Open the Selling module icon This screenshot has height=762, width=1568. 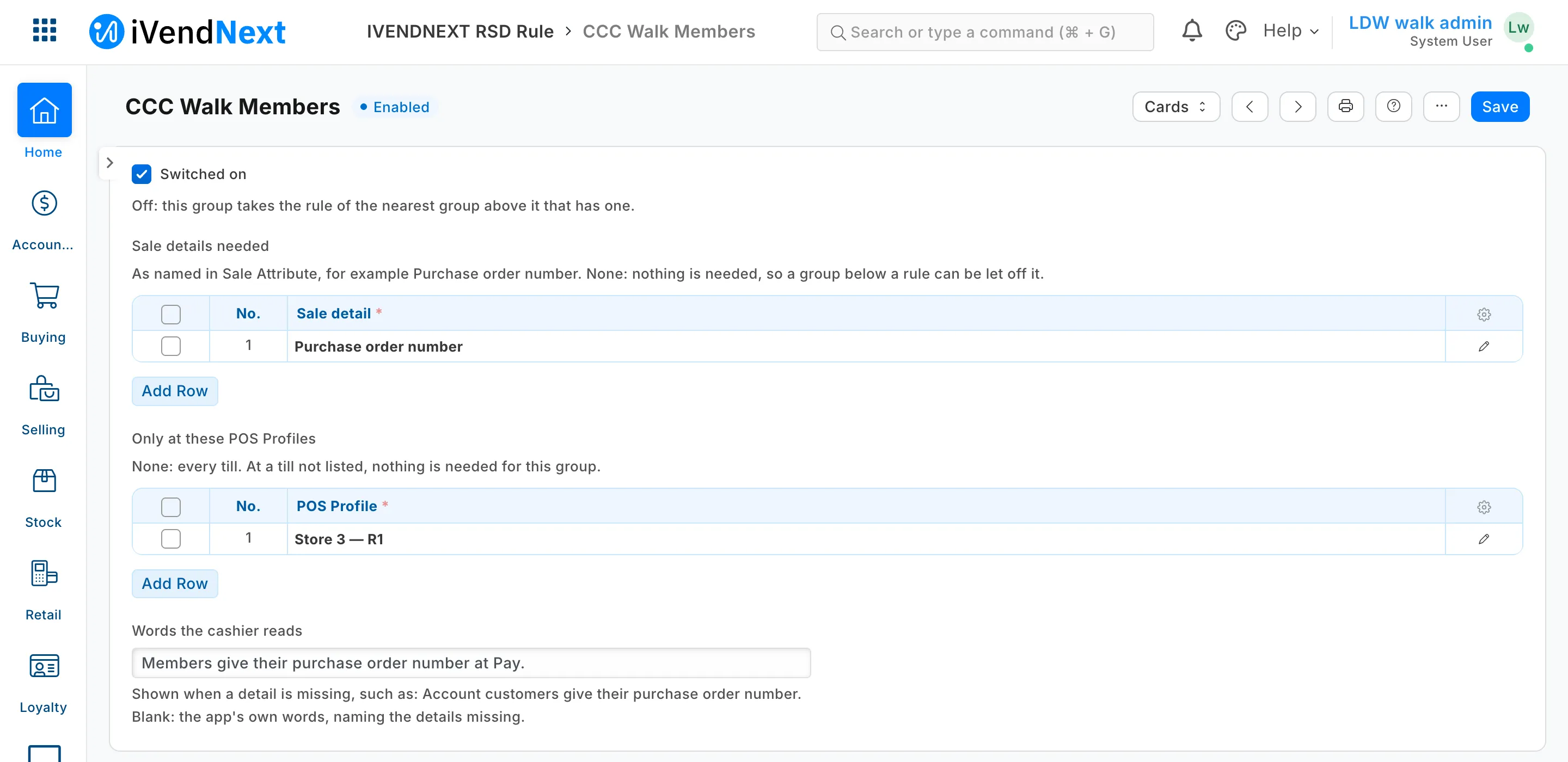[44, 388]
